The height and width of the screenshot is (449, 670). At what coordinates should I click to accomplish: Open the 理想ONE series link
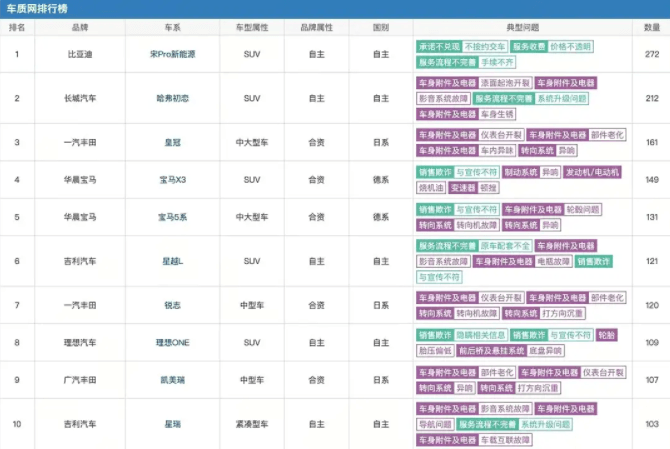(x=173, y=343)
